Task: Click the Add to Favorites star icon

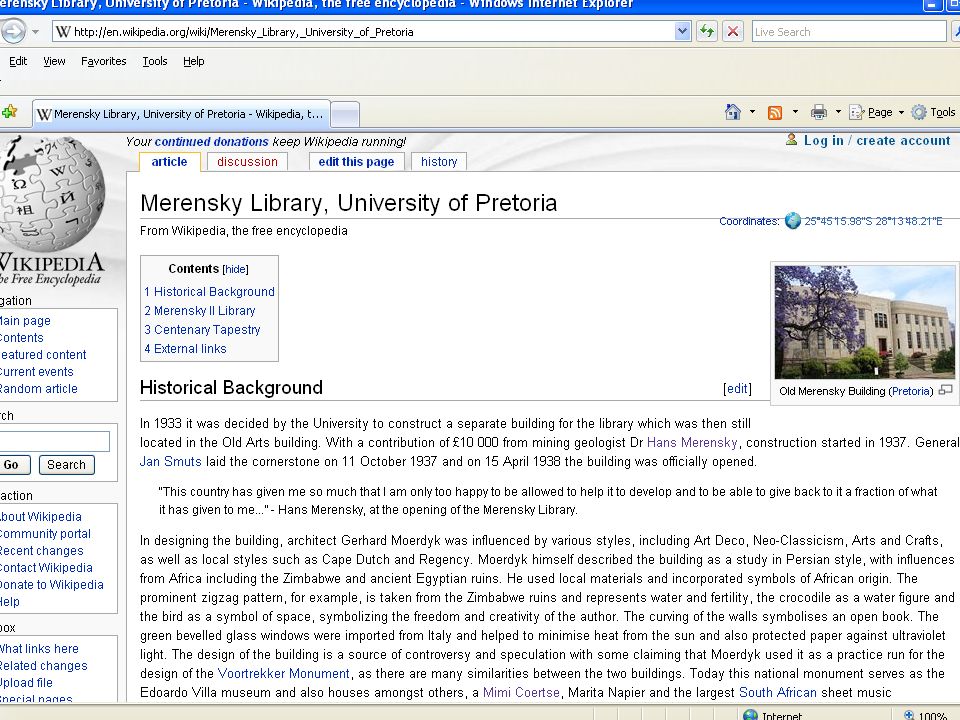Action: pyautogui.click(x=9, y=112)
